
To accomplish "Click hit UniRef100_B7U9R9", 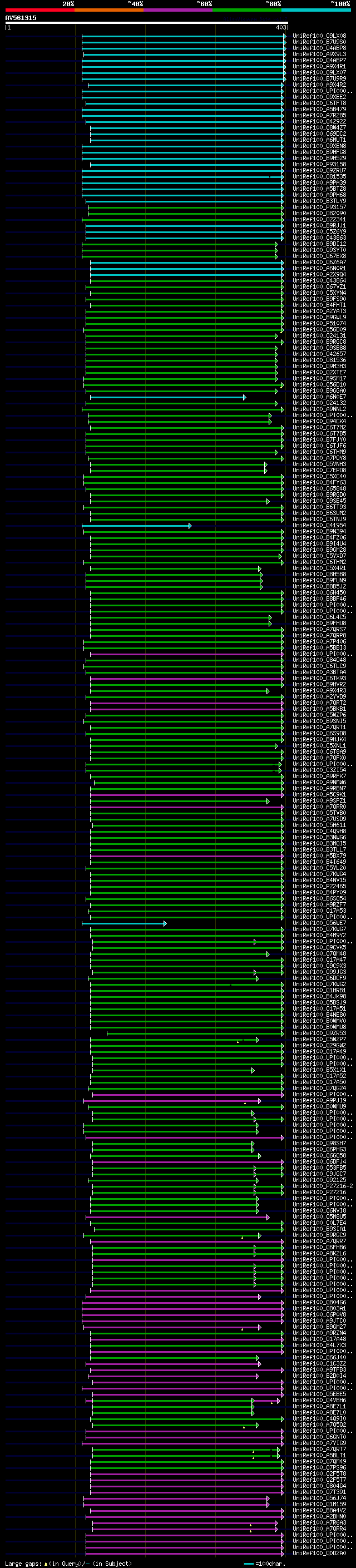I will point(319,78).
